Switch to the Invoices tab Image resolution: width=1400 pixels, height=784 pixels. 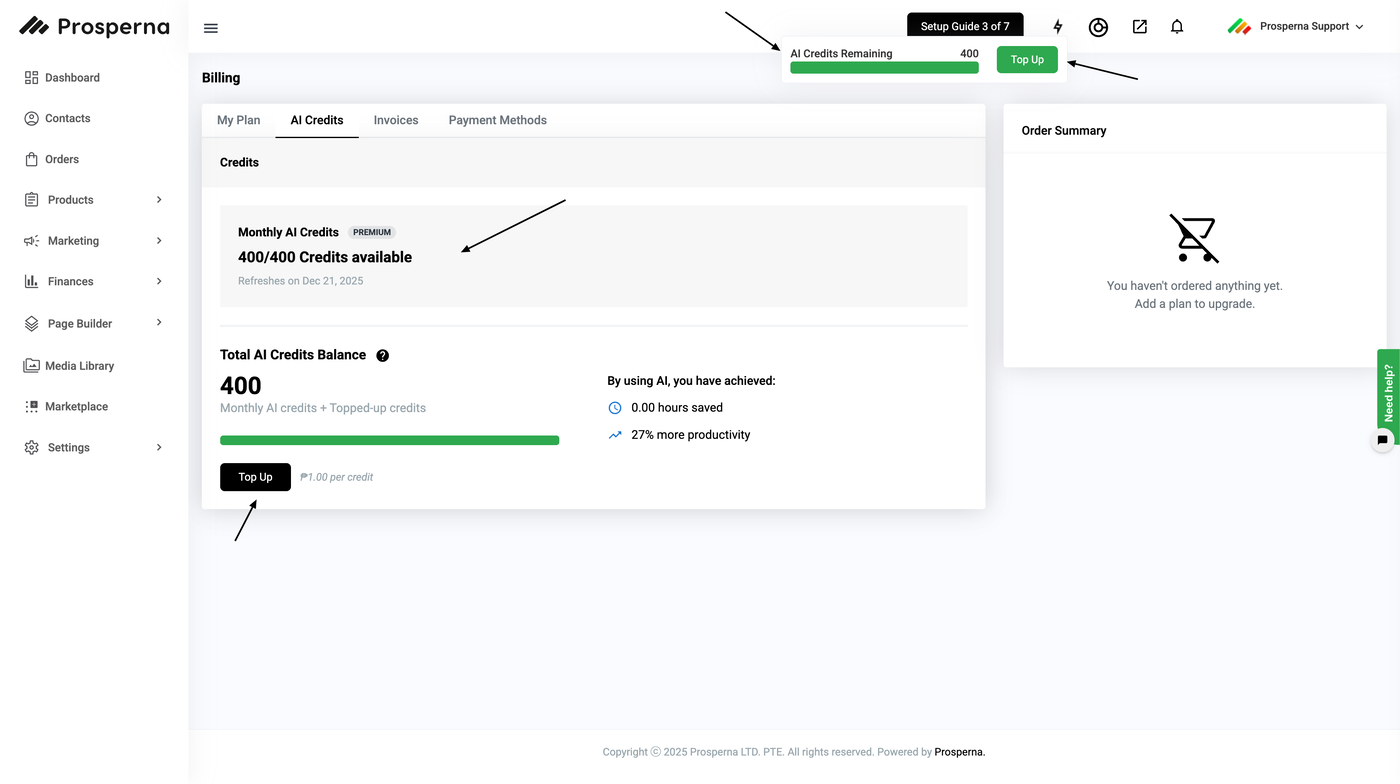(x=396, y=120)
